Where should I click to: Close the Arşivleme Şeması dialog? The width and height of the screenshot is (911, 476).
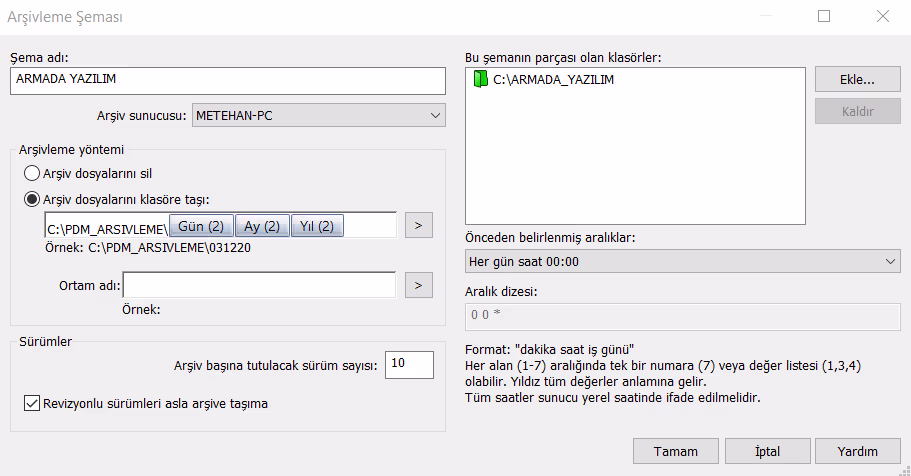pos(883,16)
